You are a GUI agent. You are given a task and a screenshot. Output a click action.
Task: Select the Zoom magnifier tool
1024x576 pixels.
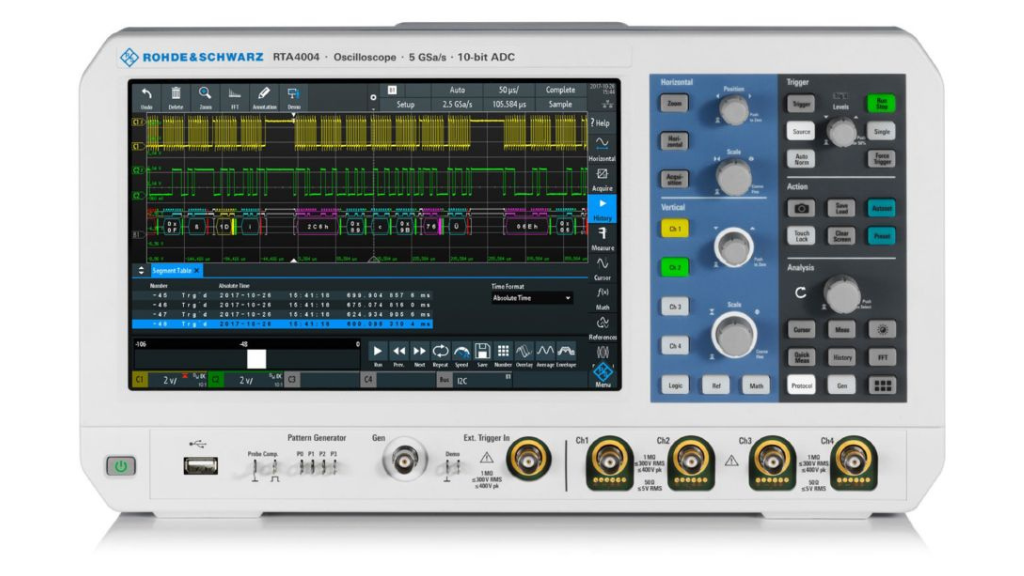[205, 96]
